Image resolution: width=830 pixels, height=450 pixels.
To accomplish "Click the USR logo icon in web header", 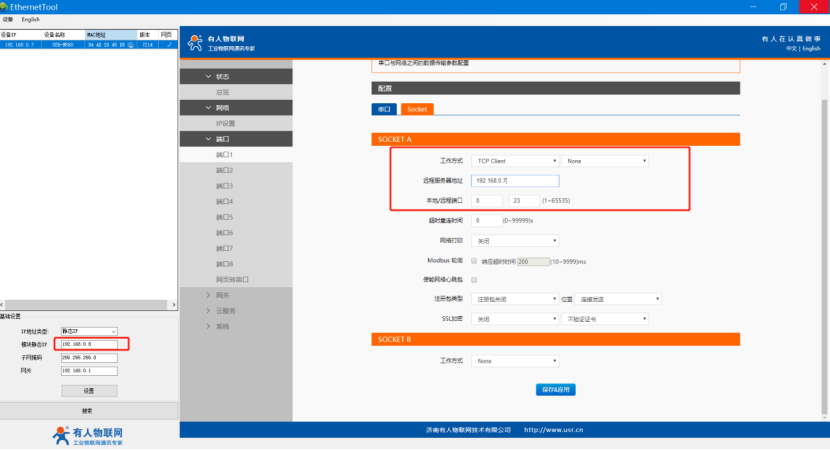I will point(194,42).
